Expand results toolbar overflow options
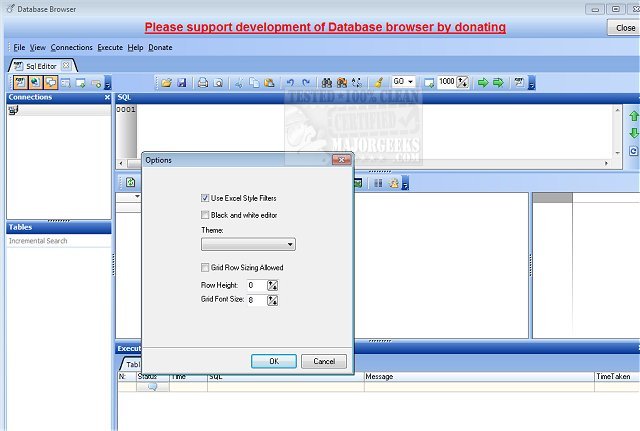Viewport: 640px width, 431px height. (405, 183)
